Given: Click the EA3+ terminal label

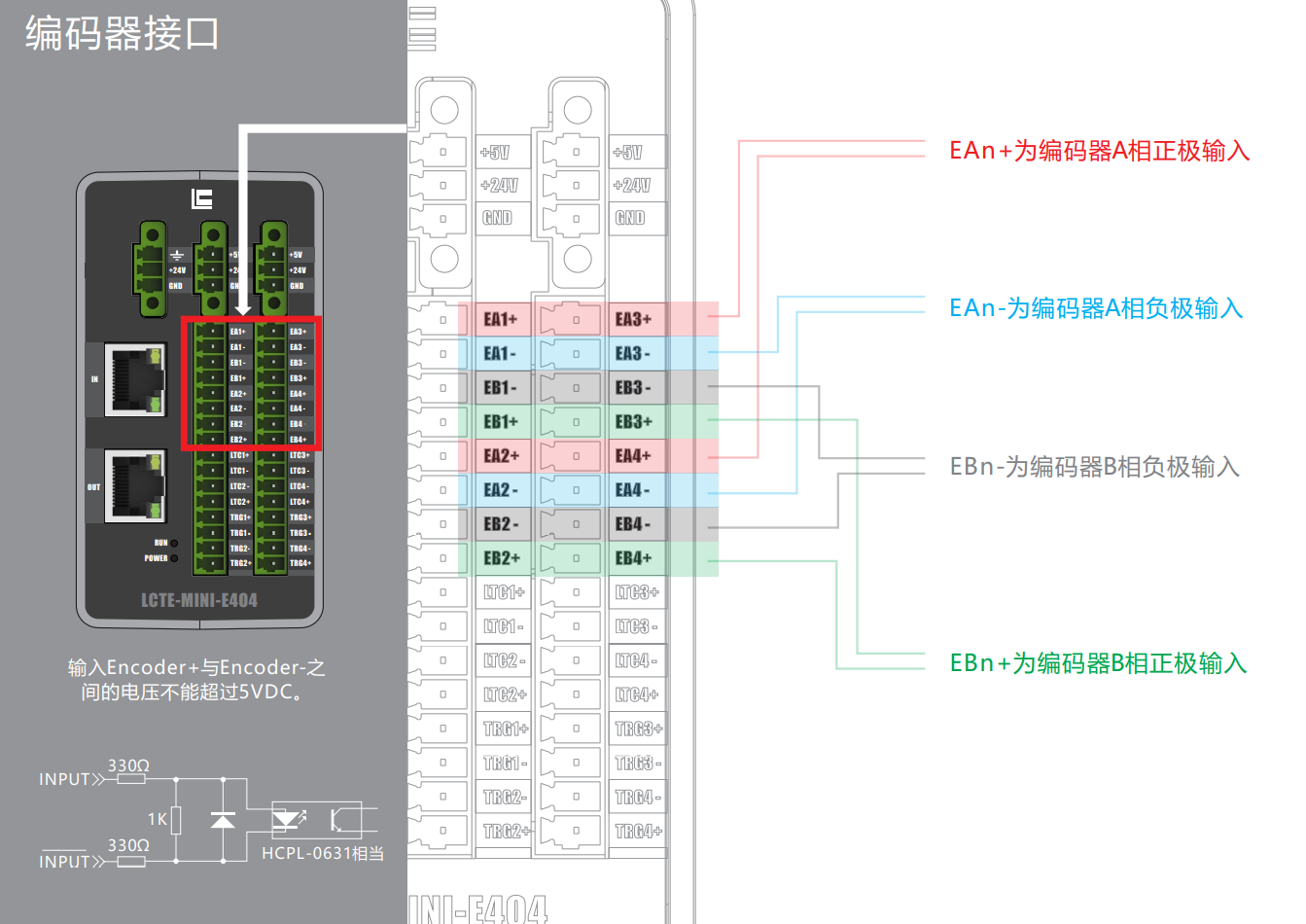Looking at the screenshot, I should [633, 319].
